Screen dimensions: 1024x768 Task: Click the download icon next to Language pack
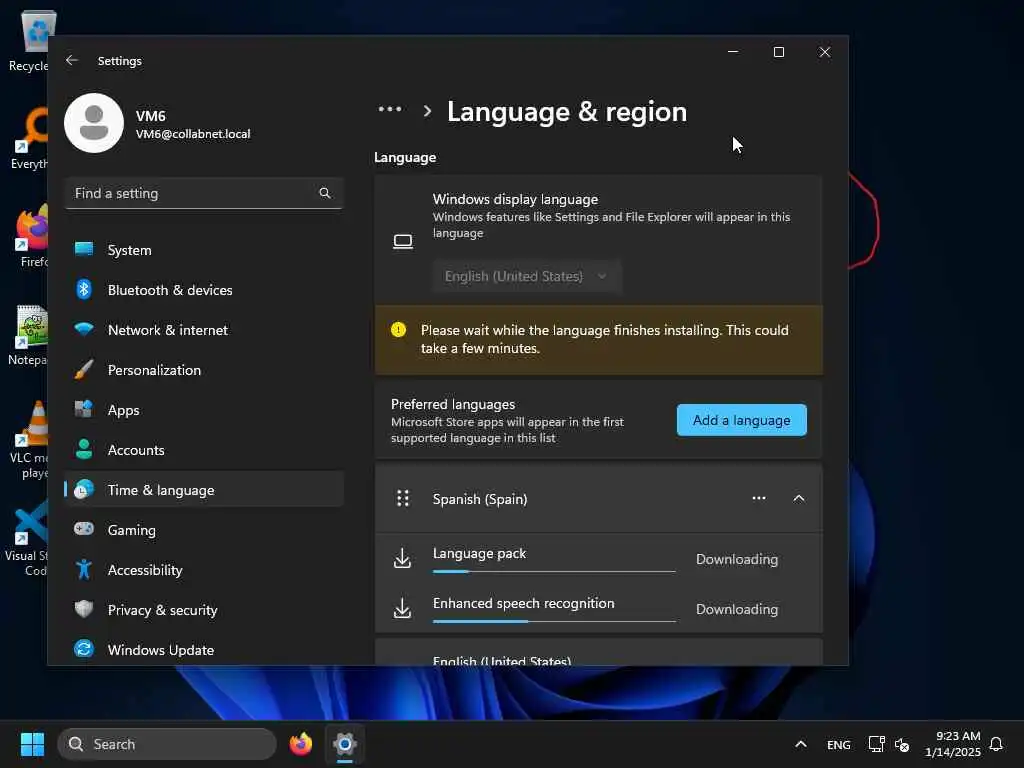(x=402, y=559)
